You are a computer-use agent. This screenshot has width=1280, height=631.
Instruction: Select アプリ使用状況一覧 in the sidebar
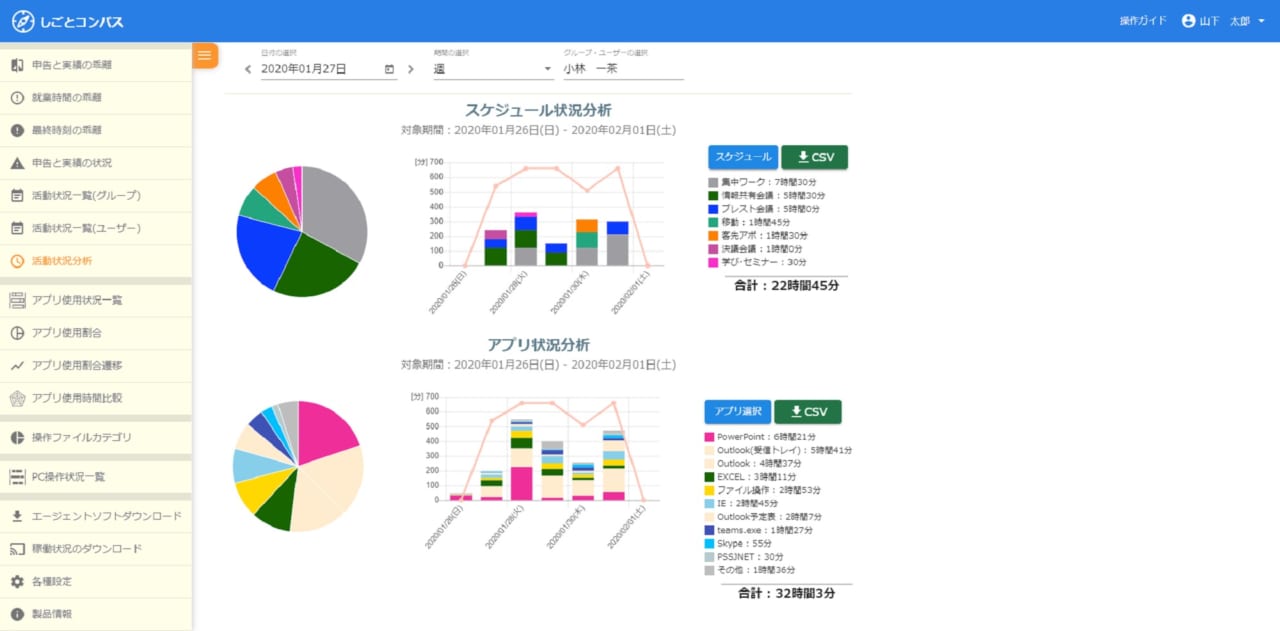point(96,300)
